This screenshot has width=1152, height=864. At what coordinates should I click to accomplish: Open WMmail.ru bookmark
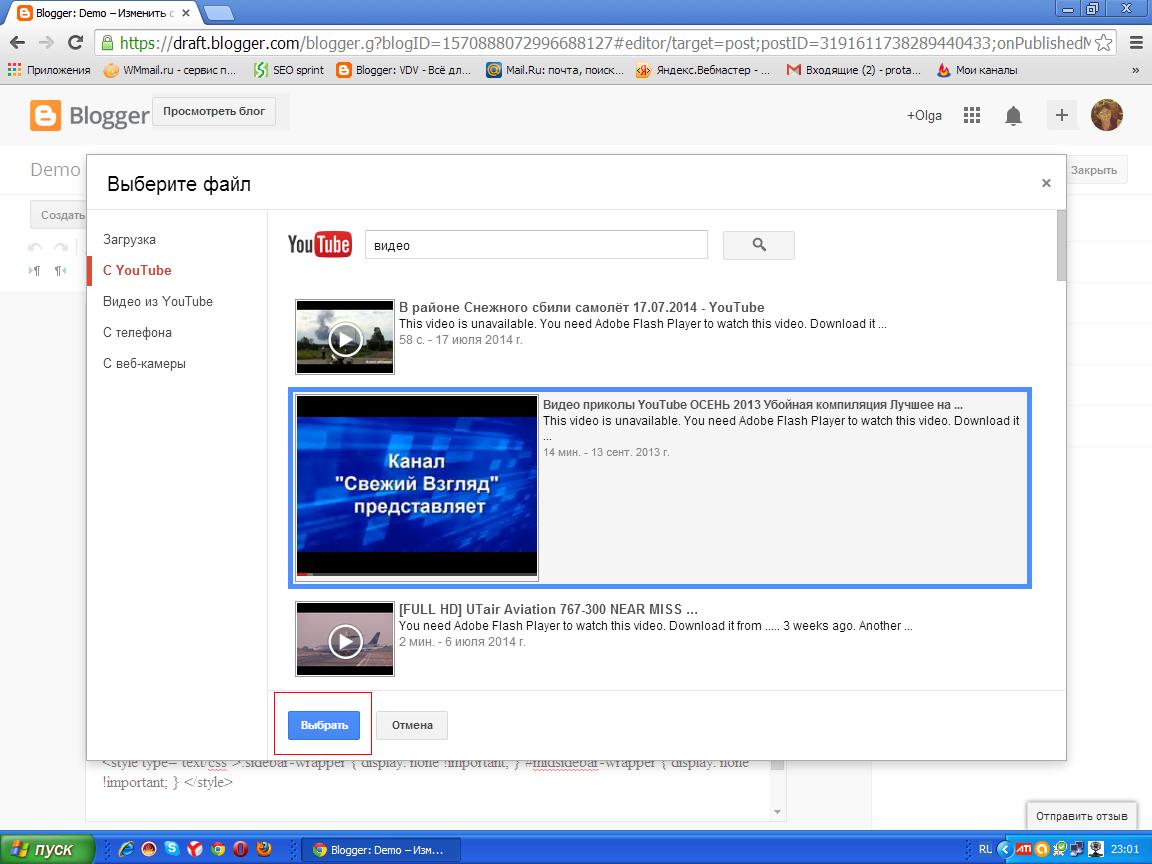(x=170, y=71)
